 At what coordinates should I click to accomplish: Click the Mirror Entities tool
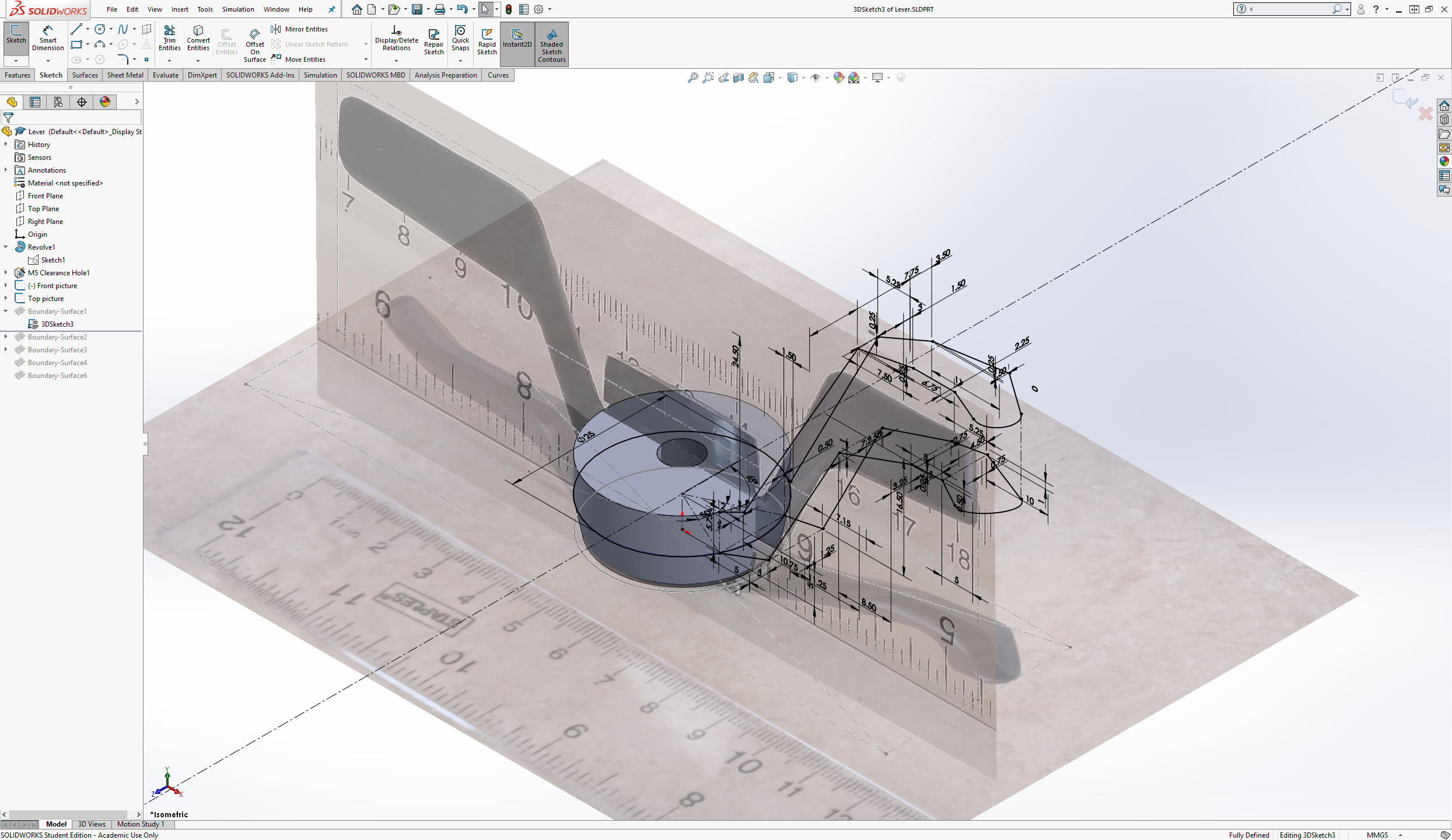click(x=299, y=29)
